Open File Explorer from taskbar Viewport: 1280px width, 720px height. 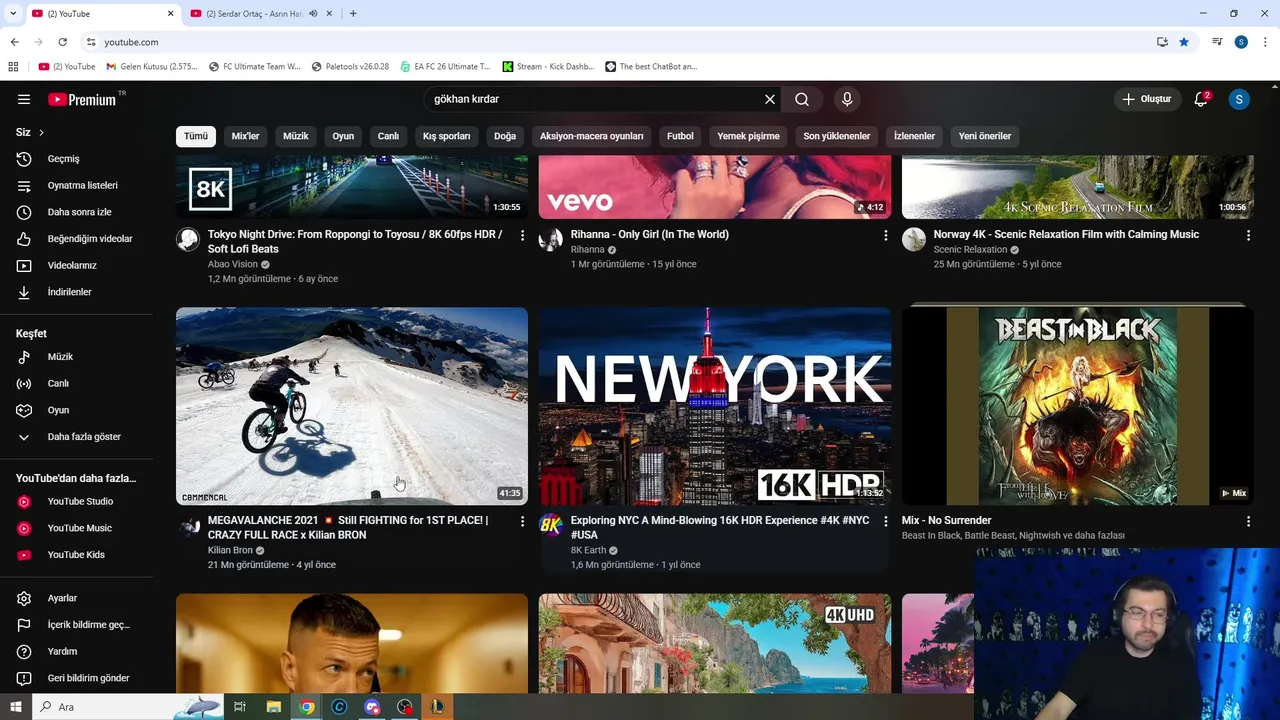tap(273, 707)
